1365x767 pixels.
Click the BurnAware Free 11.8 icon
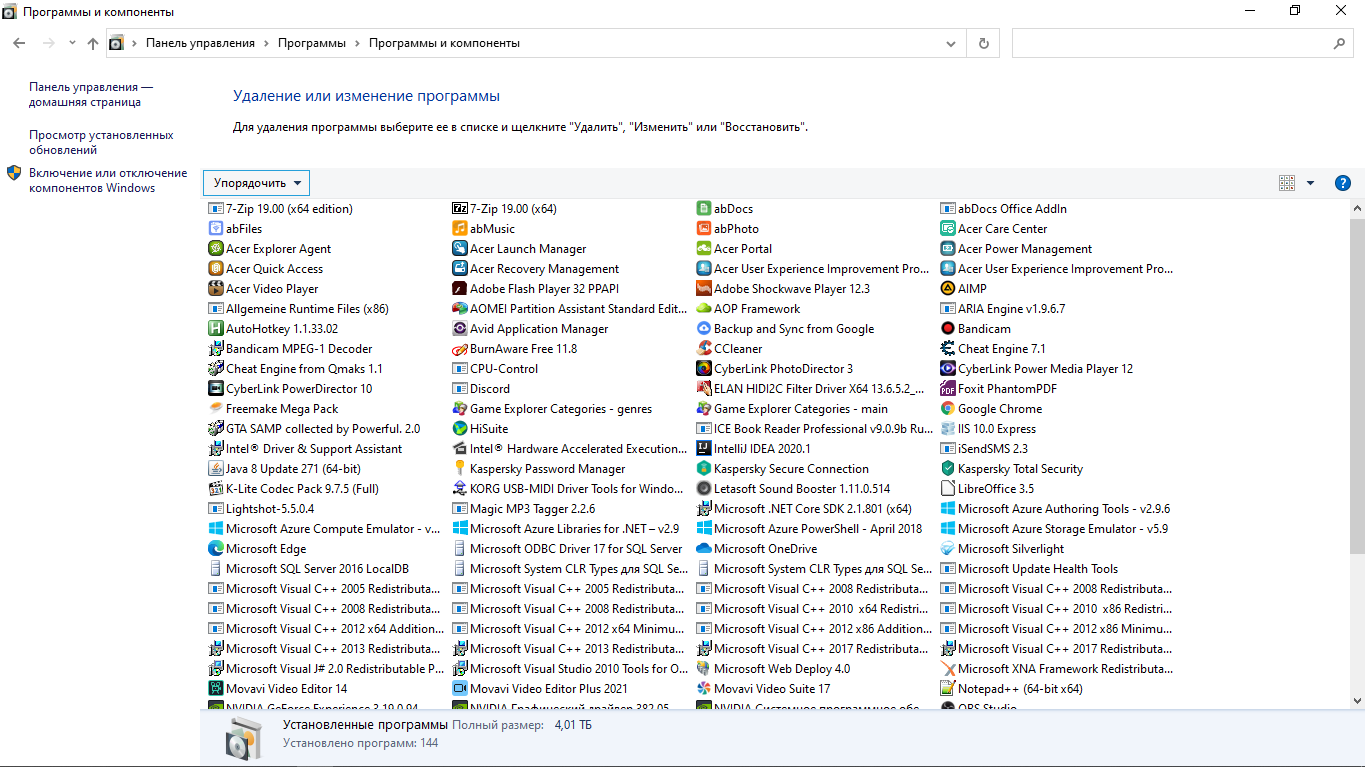[x=460, y=349]
